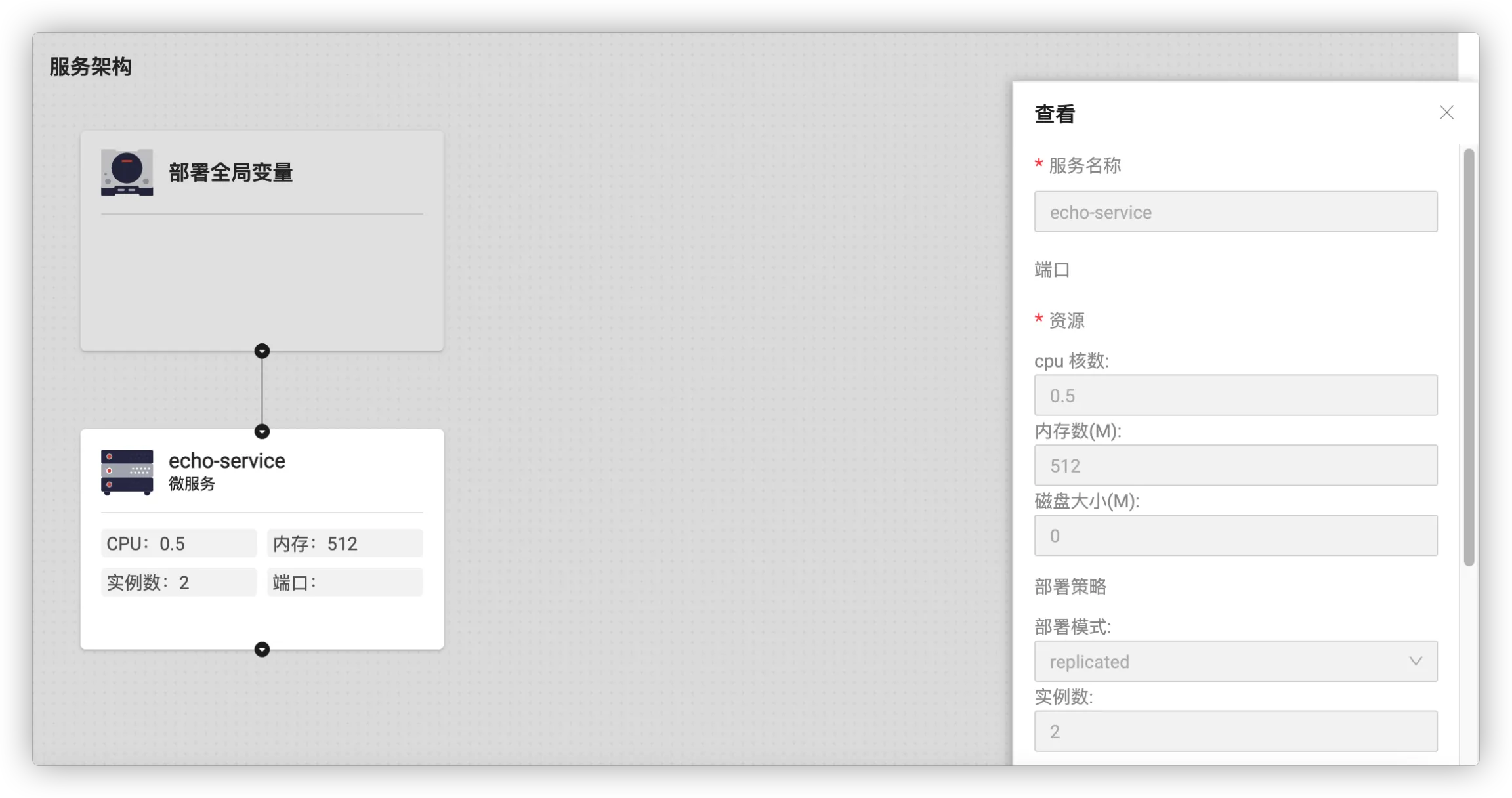Click the 服务名称 echo-service input field
This screenshot has height=798, width=1512.
(x=1235, y=211)
